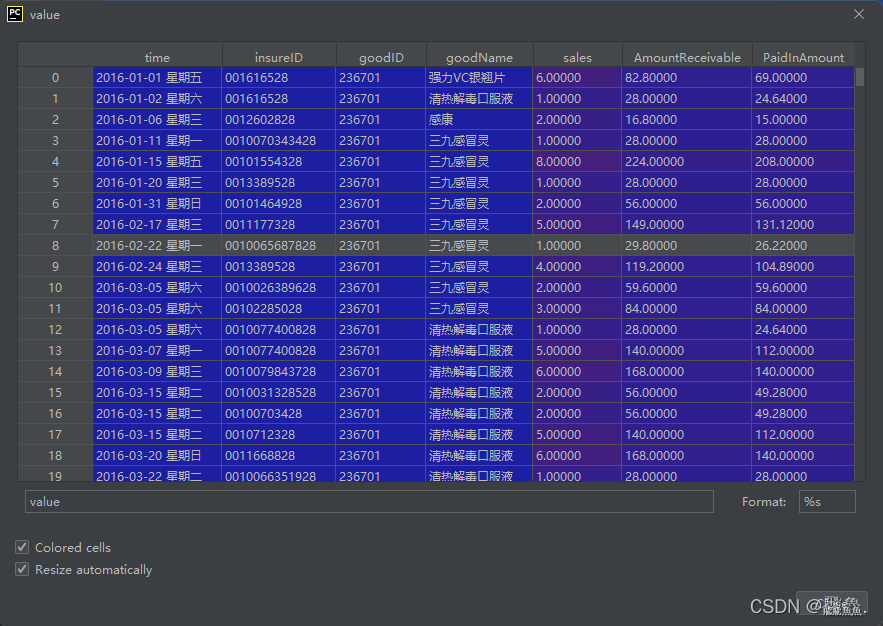Select the time column header
Screen dimensions: 883x626
pyautogui.click(x=157, y=57)
